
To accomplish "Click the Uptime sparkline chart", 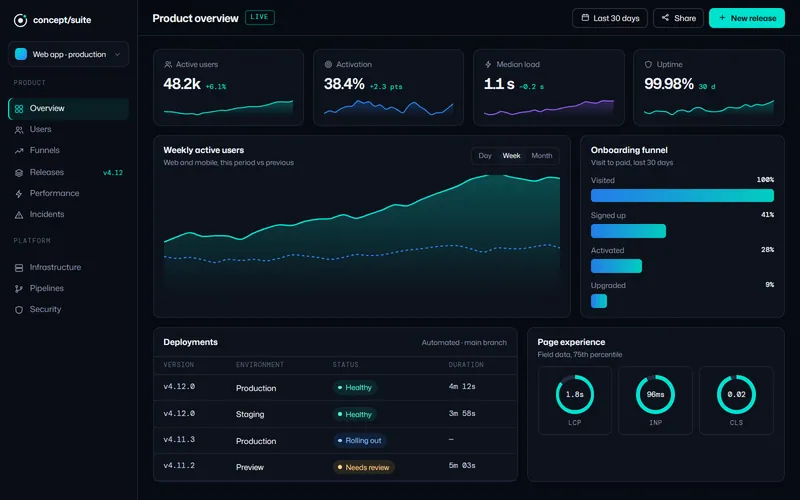I will tap(709, 108).
